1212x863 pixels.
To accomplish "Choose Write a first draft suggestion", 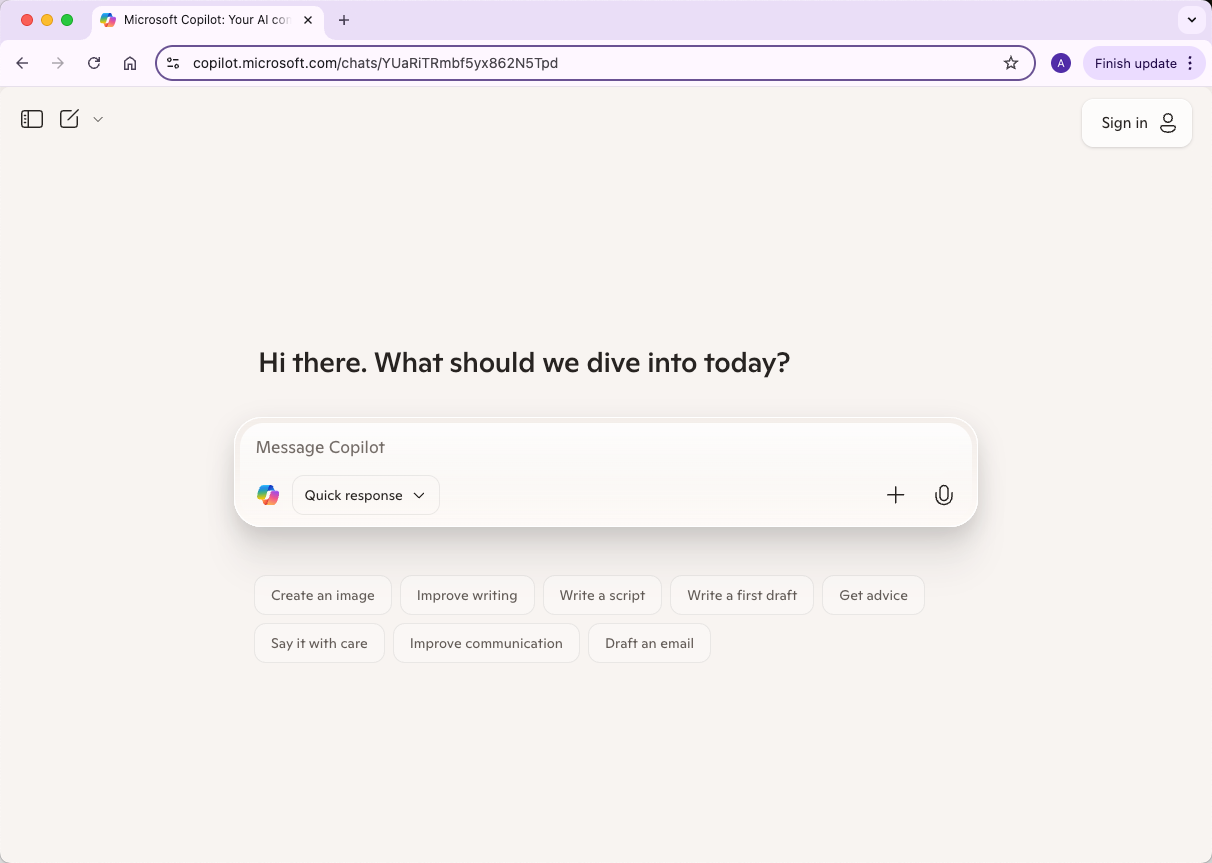I will pos(742,595).
